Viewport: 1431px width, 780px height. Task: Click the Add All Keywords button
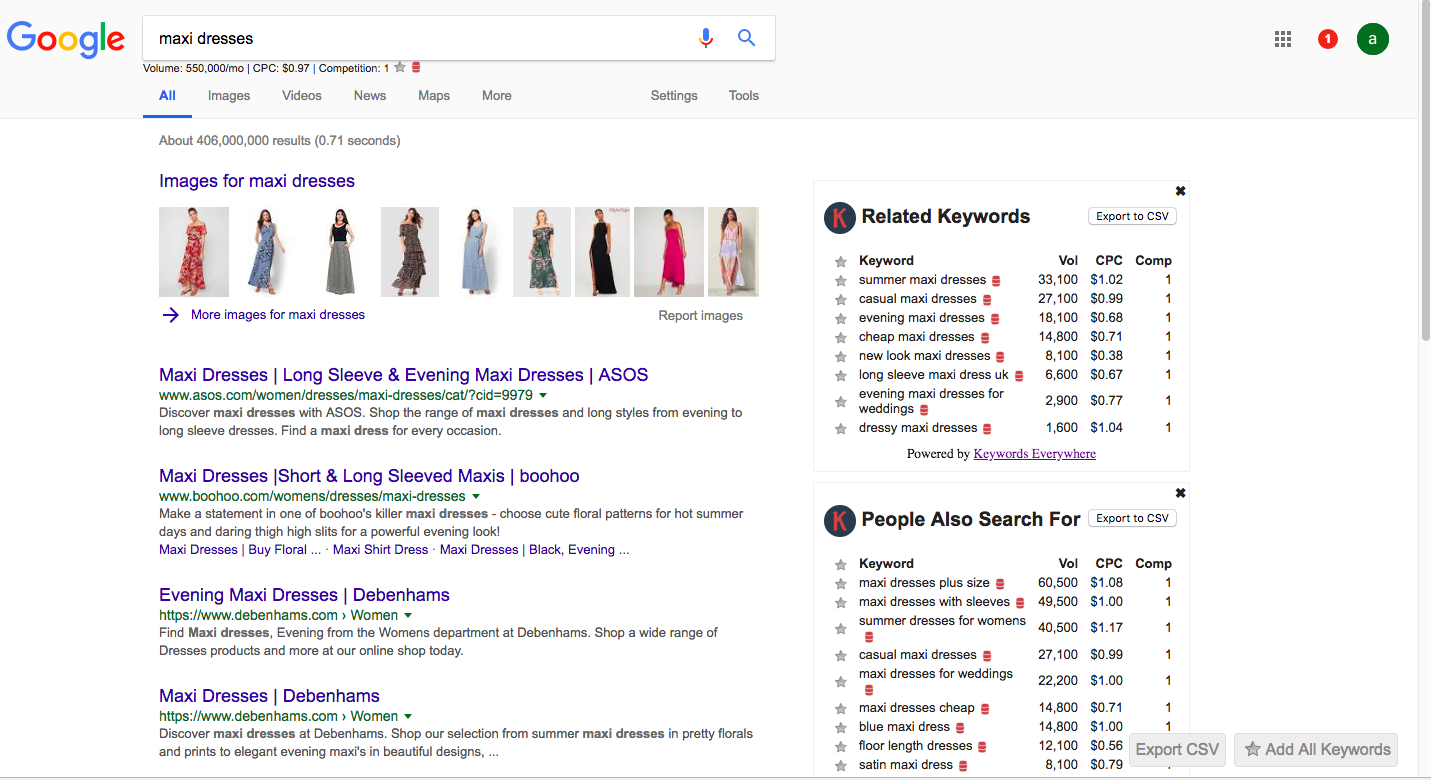click(x=1316, y=750)
